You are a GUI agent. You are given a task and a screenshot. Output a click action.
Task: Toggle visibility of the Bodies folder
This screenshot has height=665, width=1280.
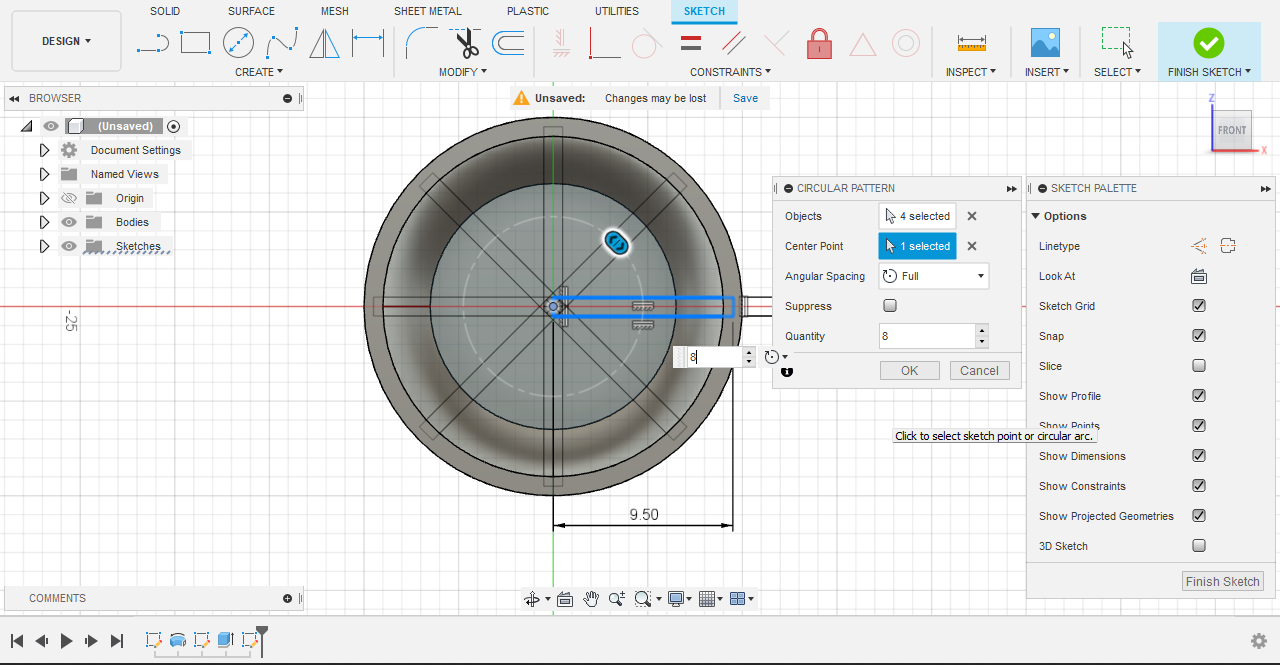tap(69, 222)
